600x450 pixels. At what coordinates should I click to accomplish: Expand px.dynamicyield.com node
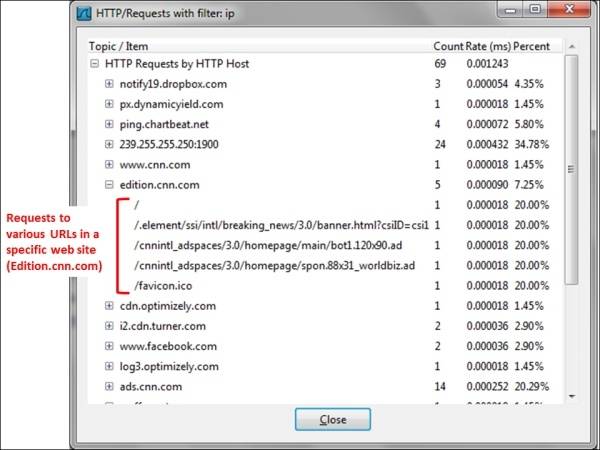109,104
